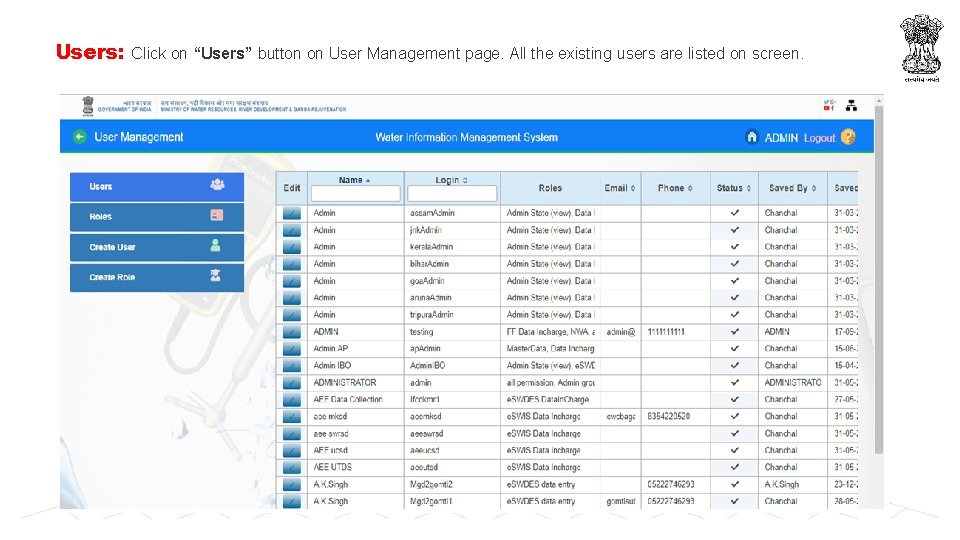
Task: Select Create Role in sidebar
Action: (157, 277)
